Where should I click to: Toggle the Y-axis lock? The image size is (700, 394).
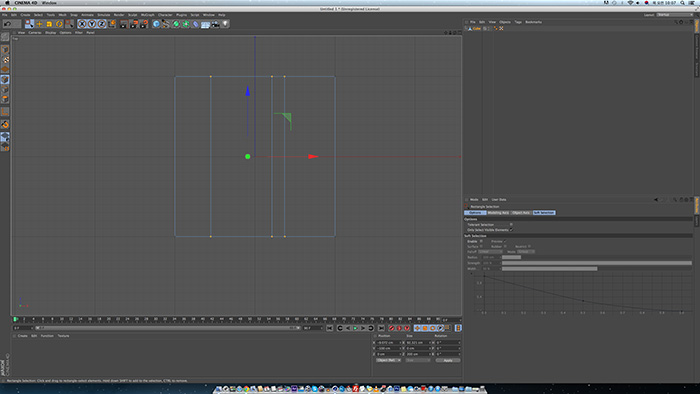tap(92, 24)
